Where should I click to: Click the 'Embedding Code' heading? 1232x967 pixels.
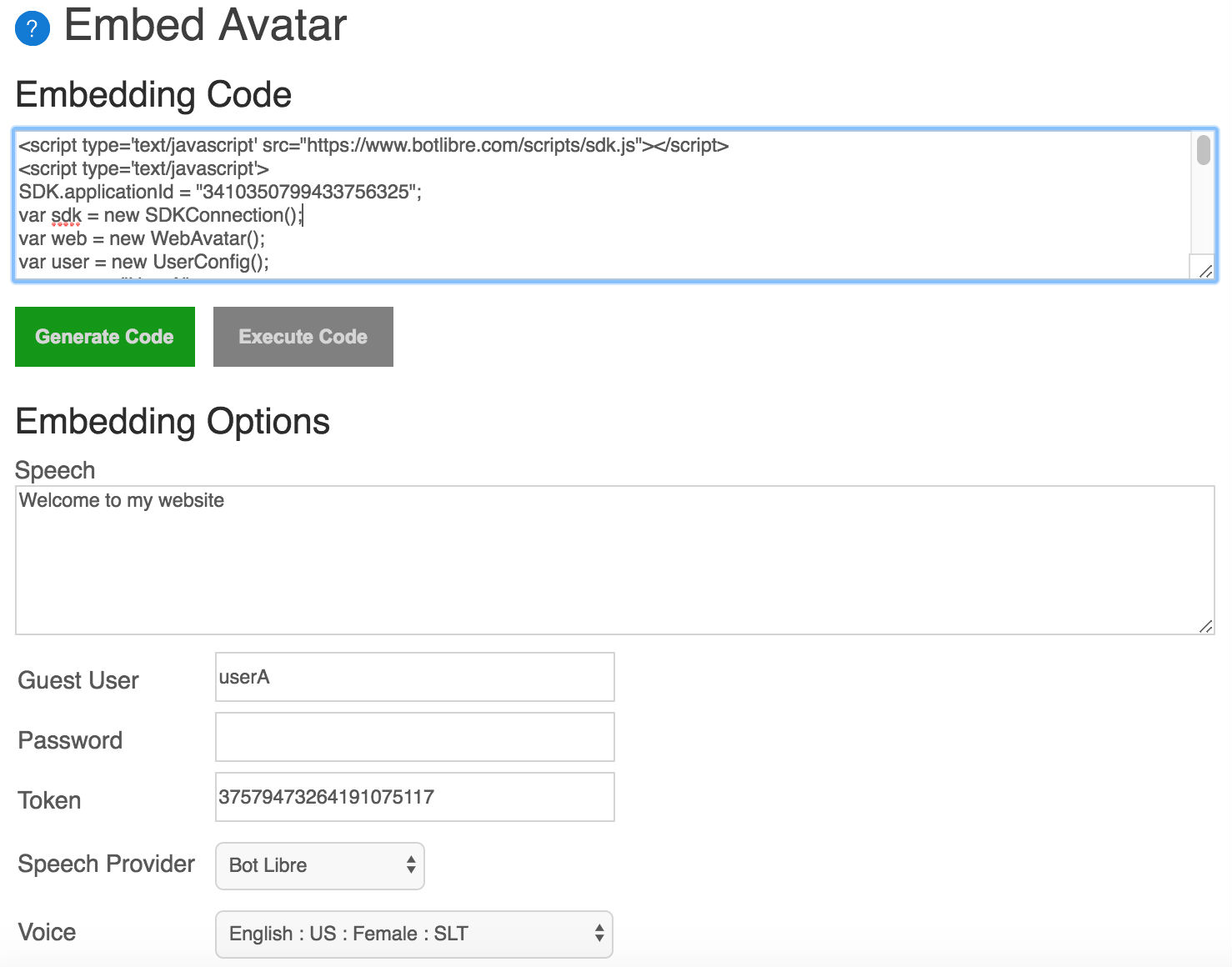[x=153, y=95]
